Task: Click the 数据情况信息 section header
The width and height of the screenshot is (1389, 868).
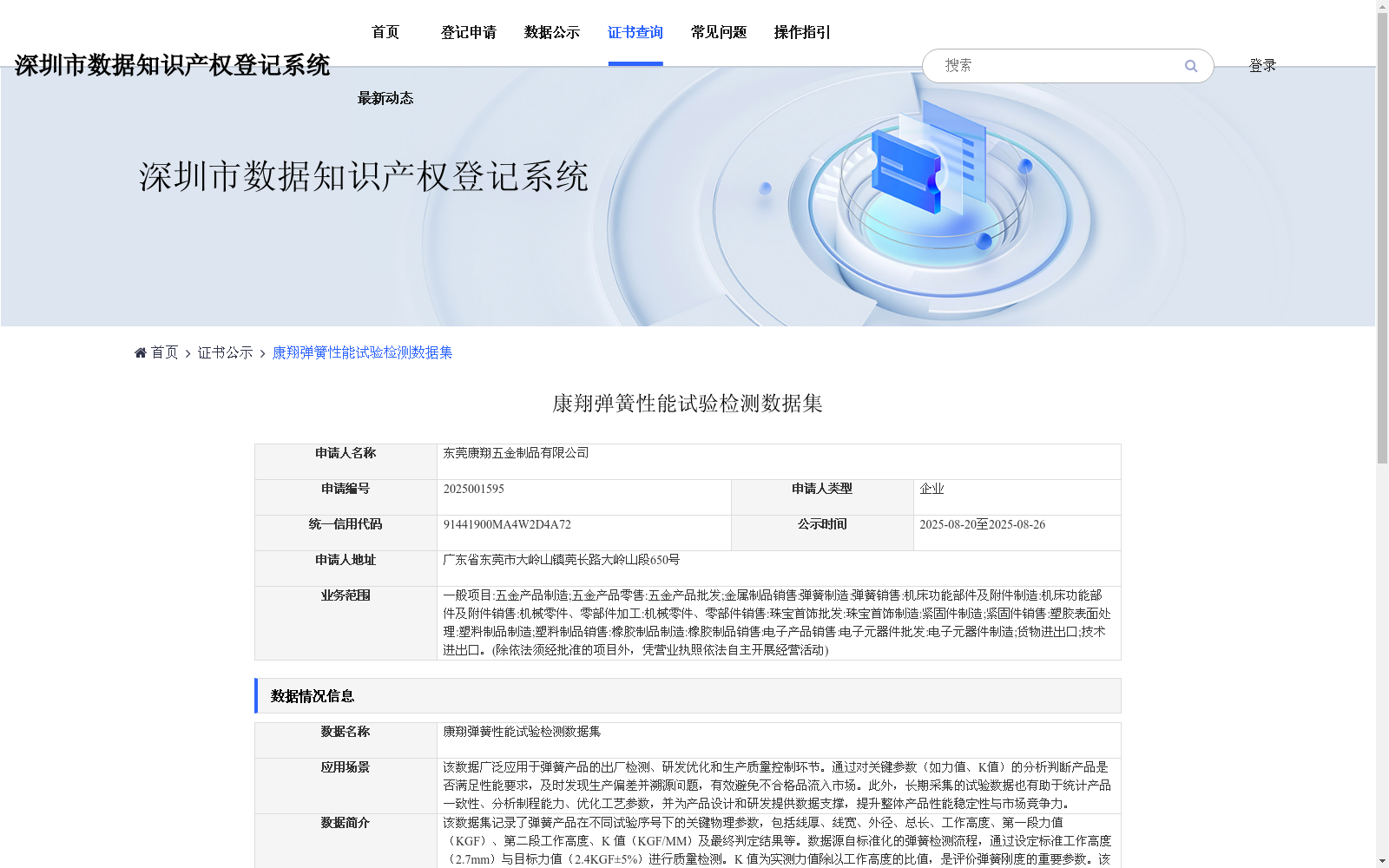Action: click(688, 696)
